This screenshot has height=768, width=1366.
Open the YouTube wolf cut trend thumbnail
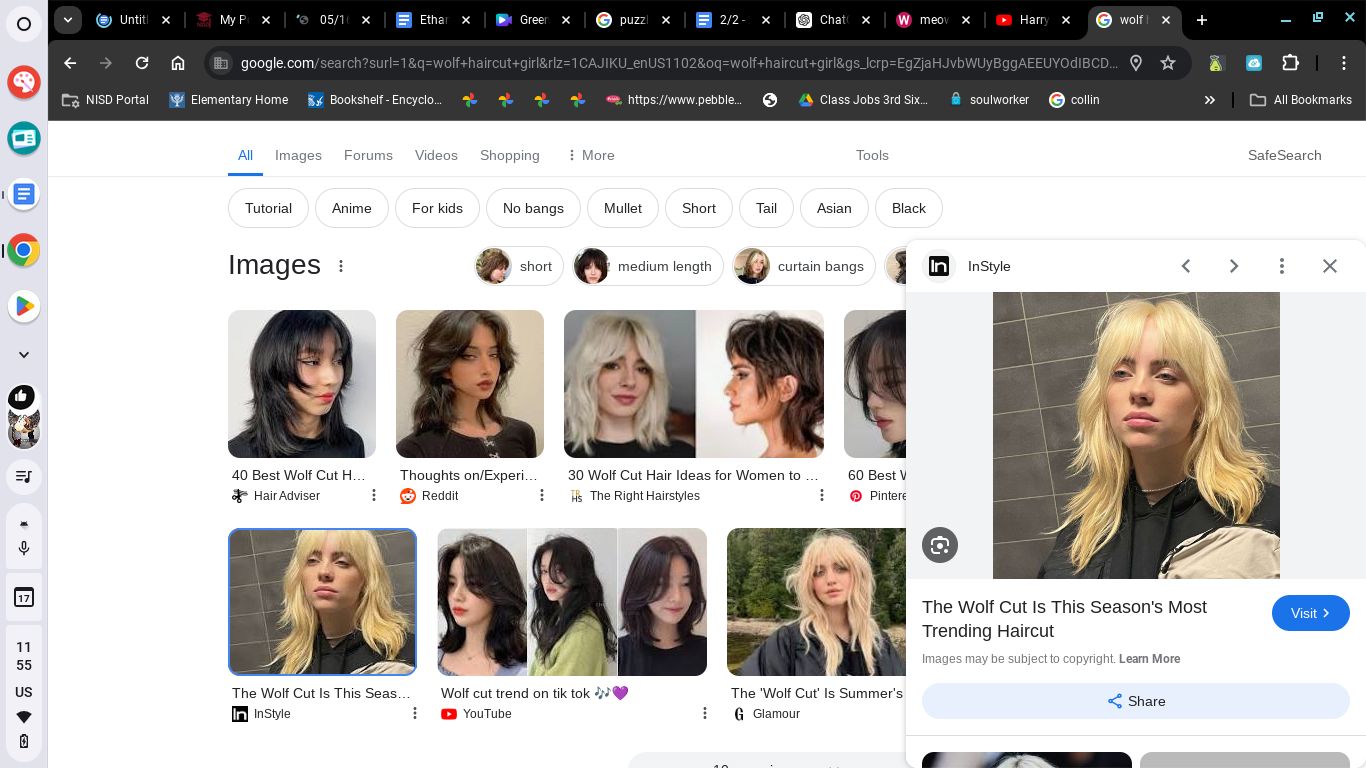pos(572,602)
